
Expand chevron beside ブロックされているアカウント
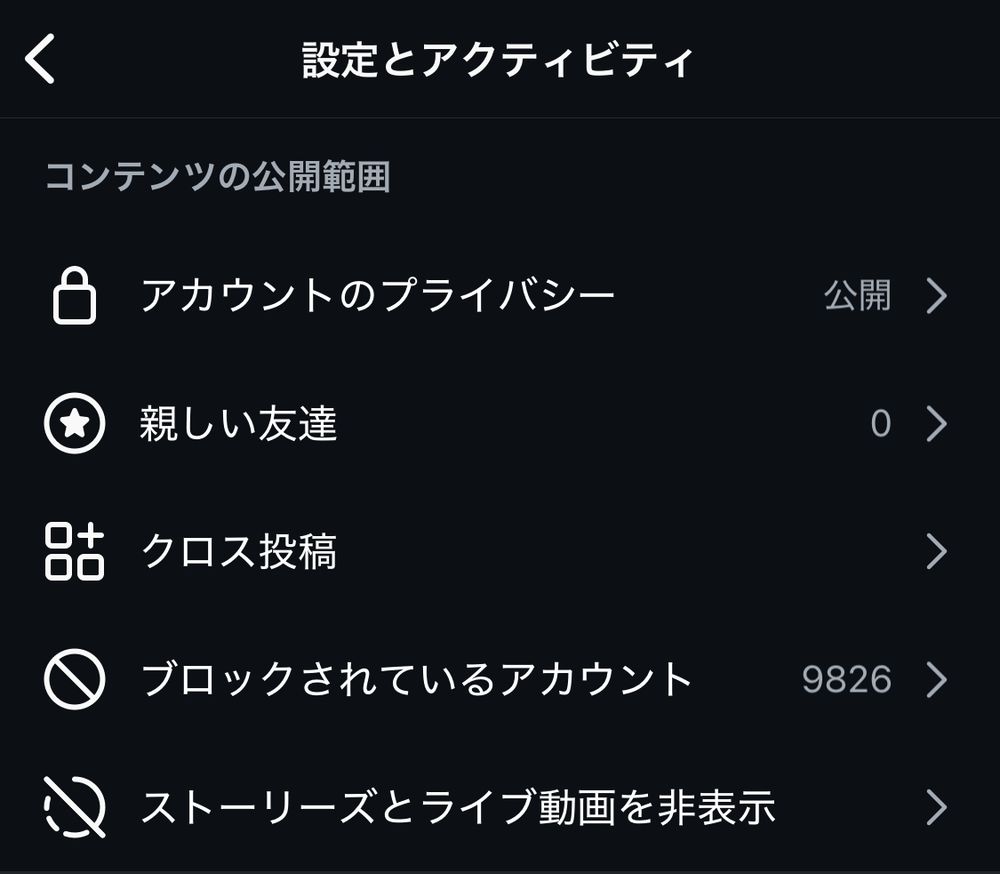936,680
